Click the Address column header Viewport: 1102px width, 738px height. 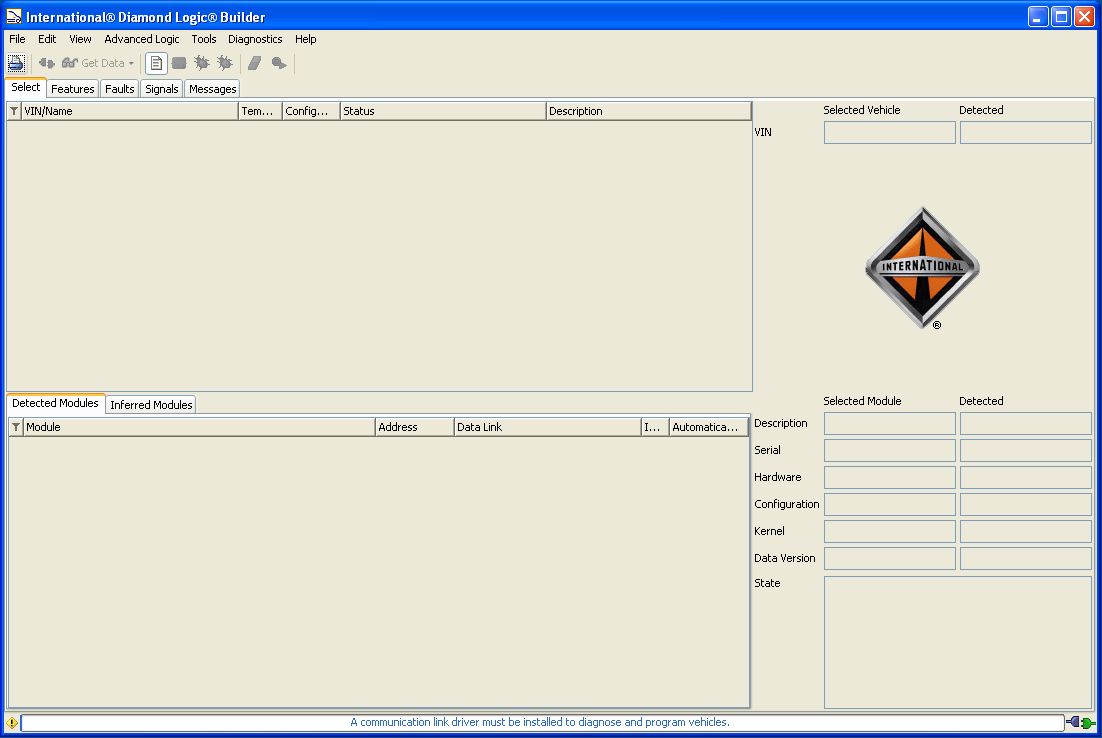point(415,427)
